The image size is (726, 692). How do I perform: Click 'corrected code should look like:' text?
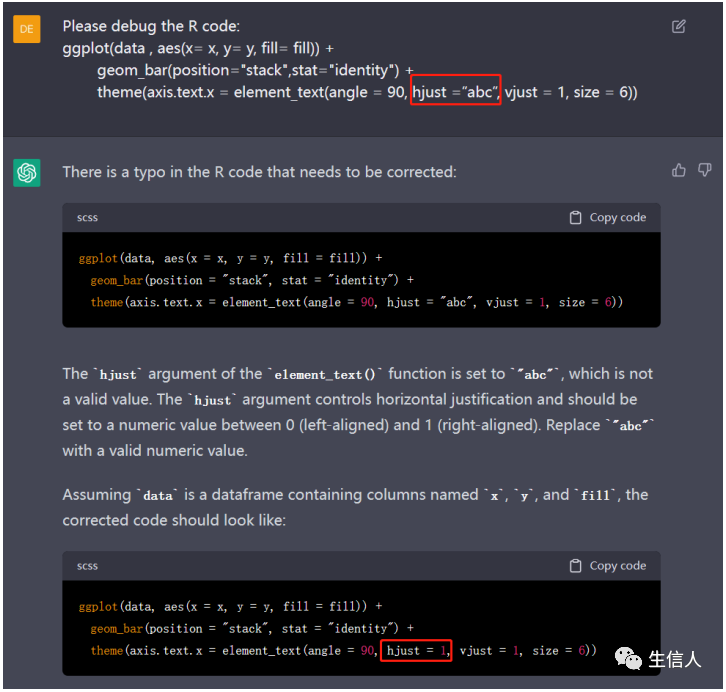[x=174, y=520]
